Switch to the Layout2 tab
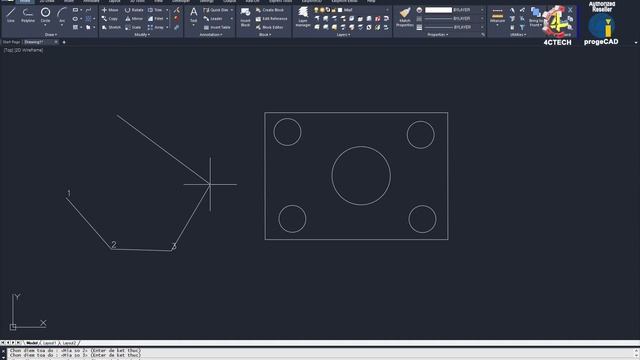Image resolution: width=640 pixels, height=360 pixels. (69, 343)
